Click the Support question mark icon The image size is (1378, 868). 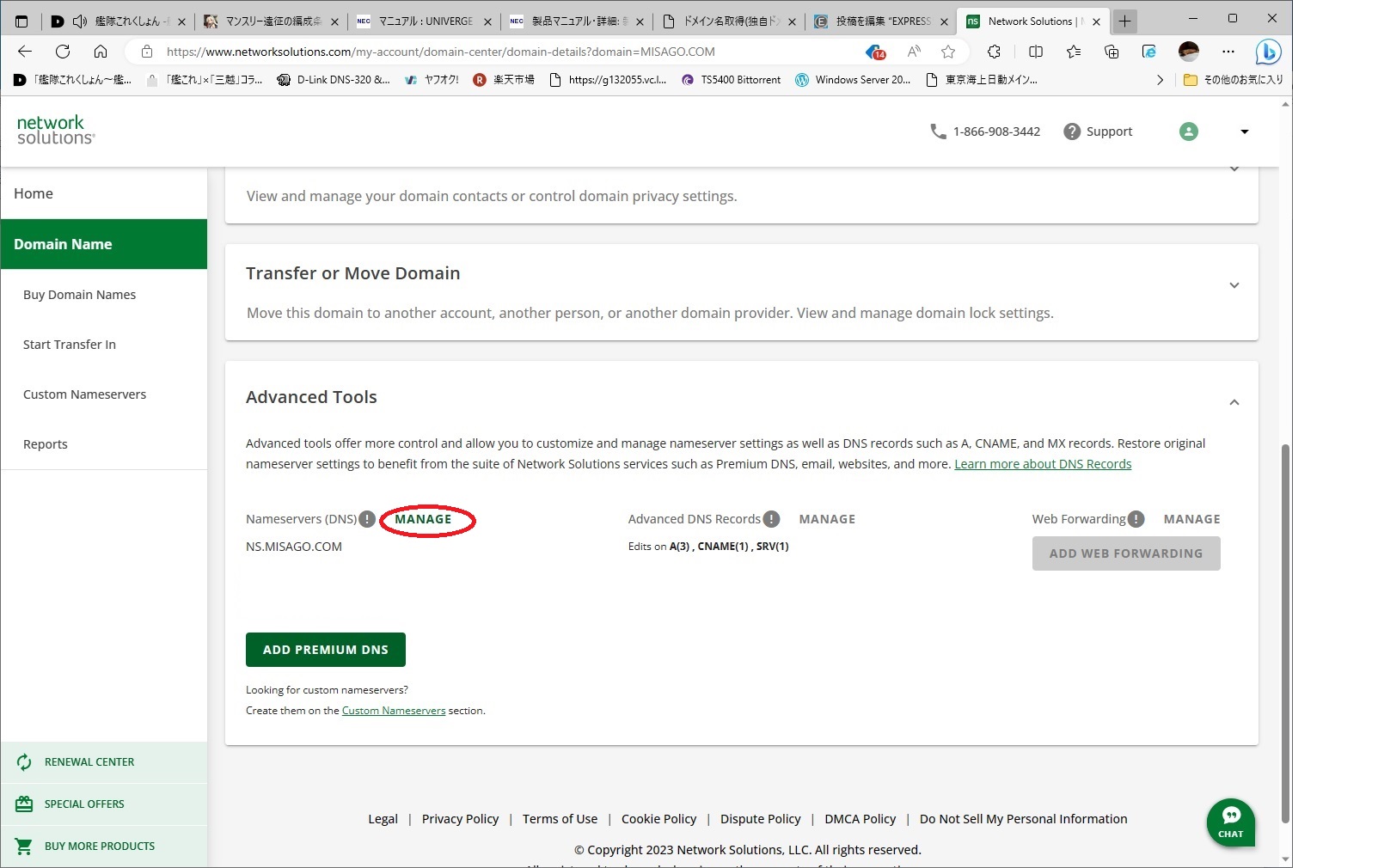pos(1072,131)
